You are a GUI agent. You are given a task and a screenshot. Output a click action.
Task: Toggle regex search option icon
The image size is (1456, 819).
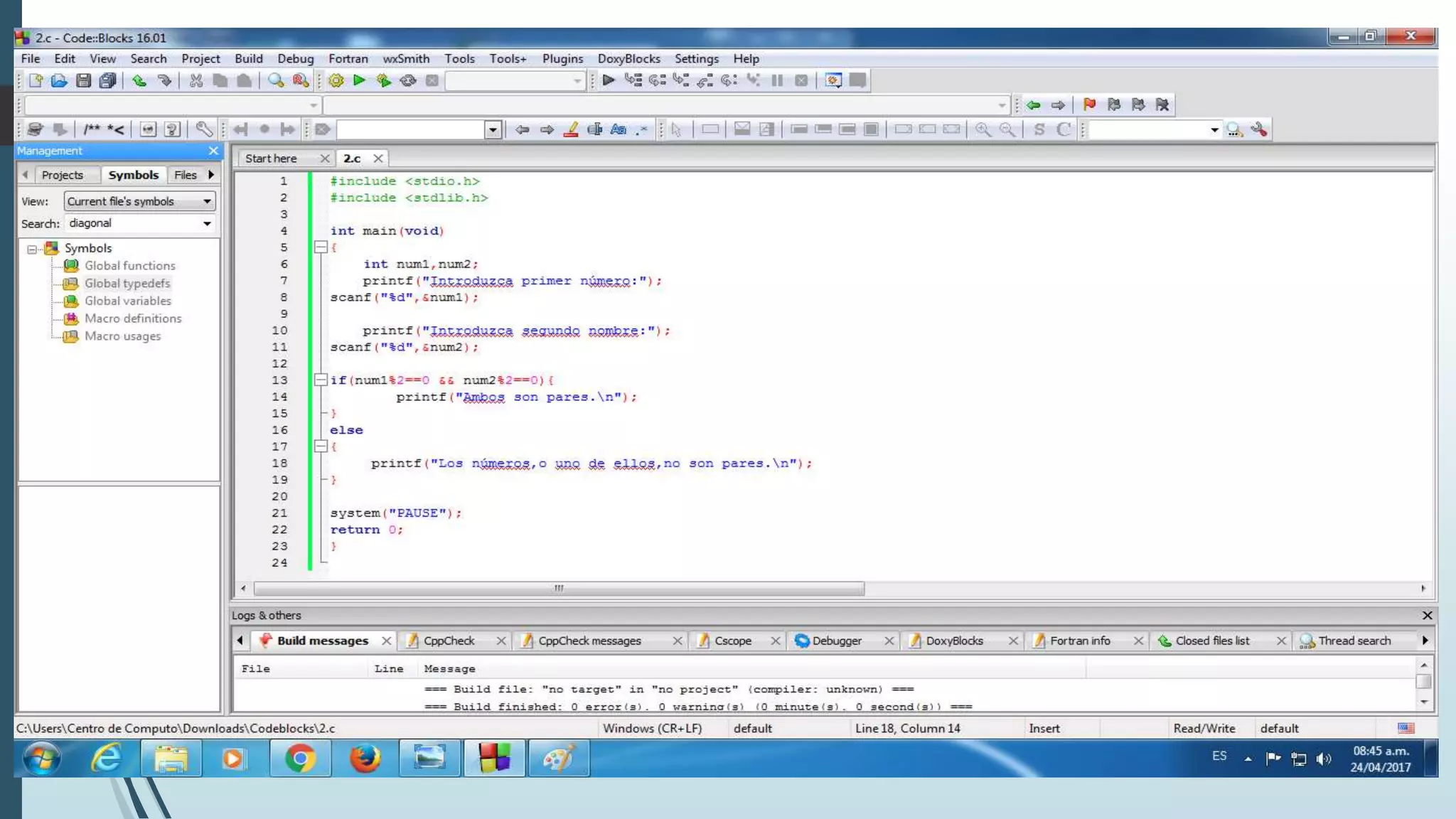[x=643, y=129]
